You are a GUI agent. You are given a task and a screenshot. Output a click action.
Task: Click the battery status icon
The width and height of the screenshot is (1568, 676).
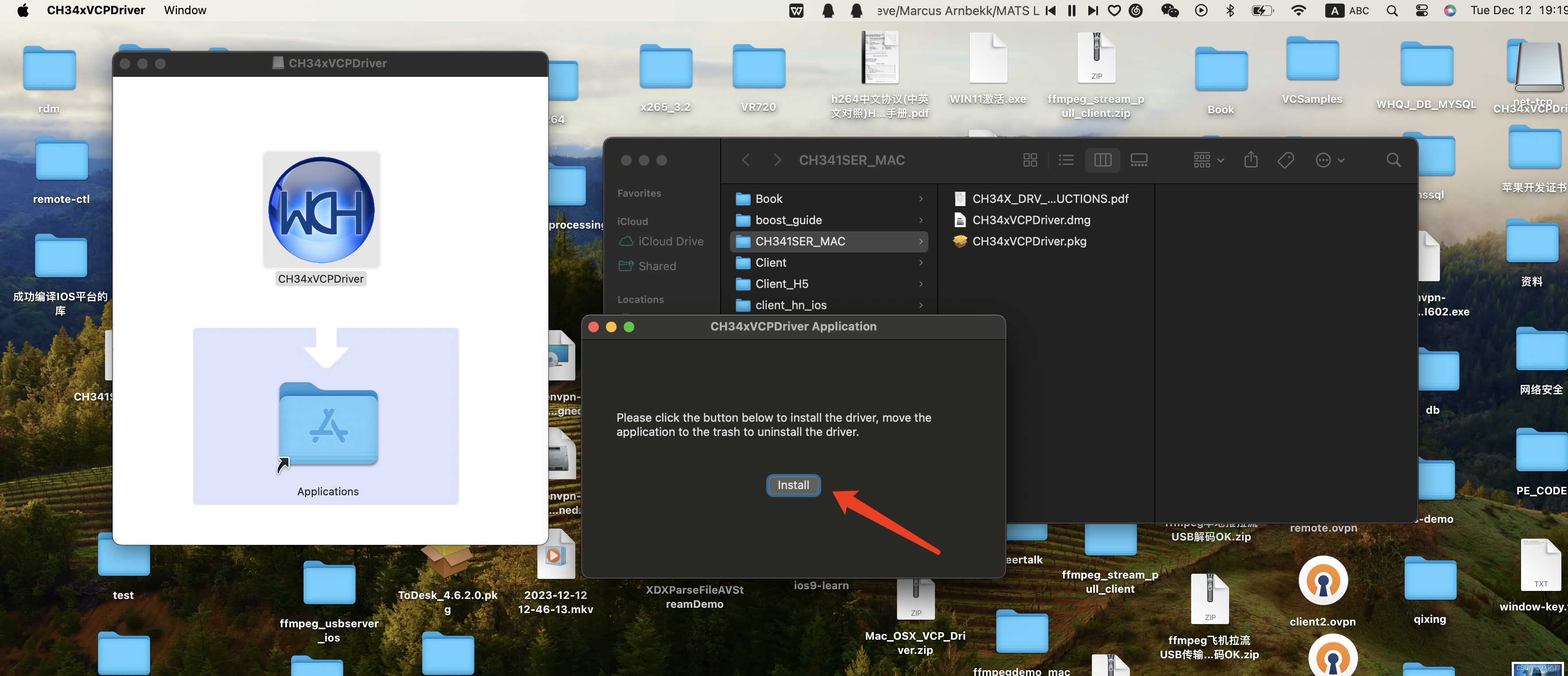pyautogui.click(x=1262, y=10)
